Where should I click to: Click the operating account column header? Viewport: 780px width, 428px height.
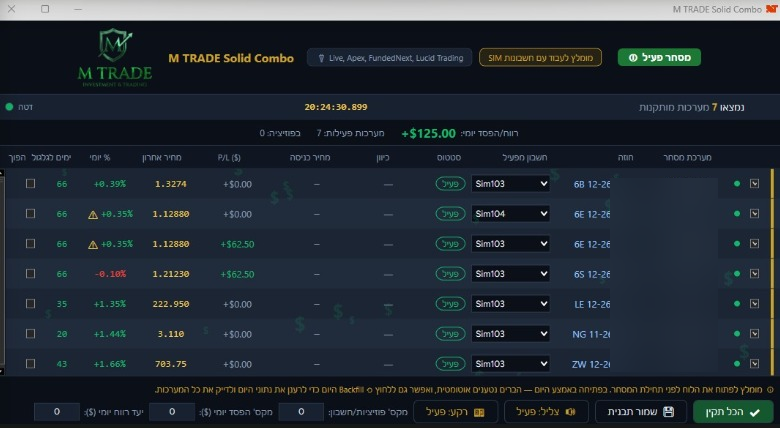tap(524, 157)
